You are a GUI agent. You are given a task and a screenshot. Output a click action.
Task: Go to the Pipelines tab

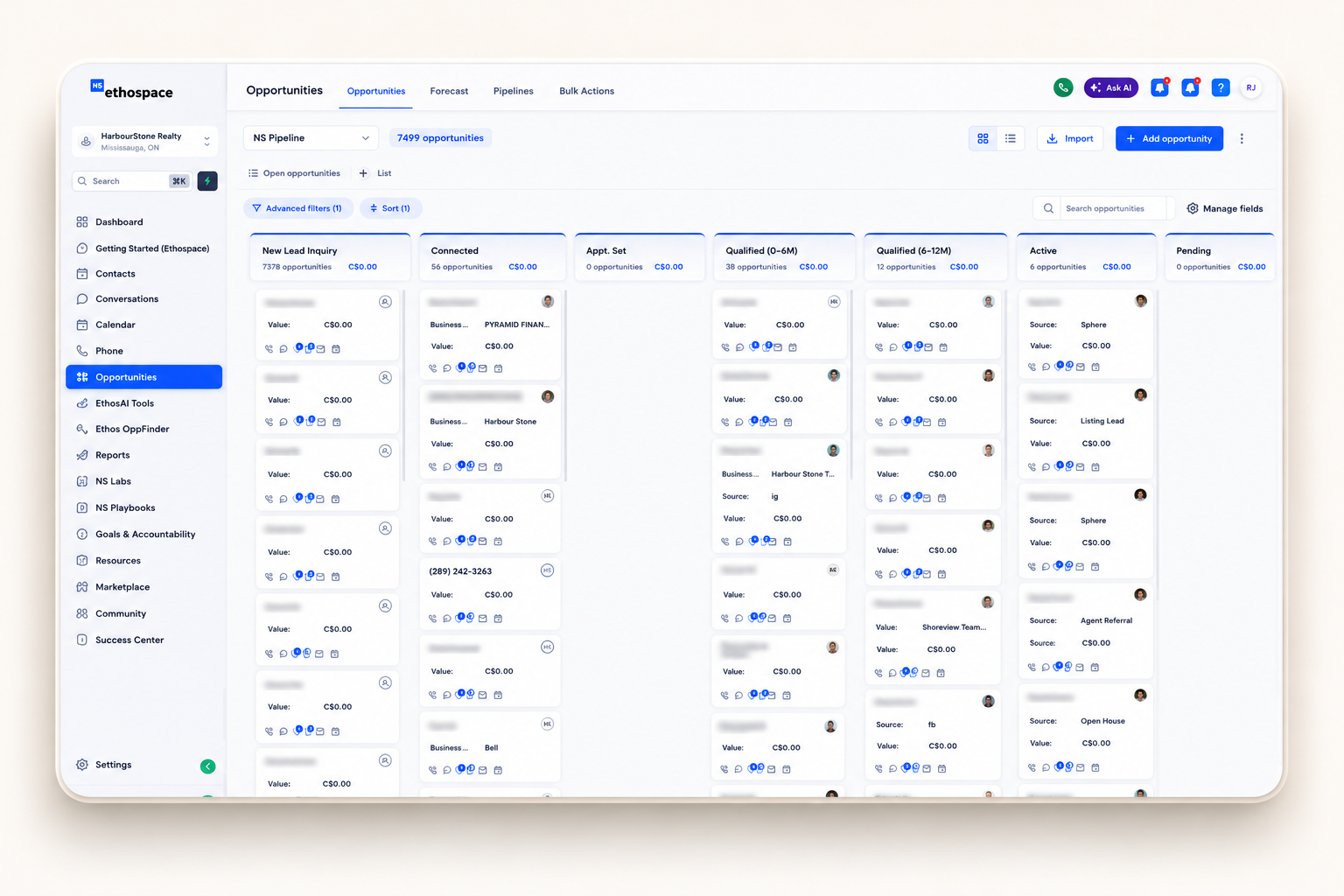click(x=514, y=91)
